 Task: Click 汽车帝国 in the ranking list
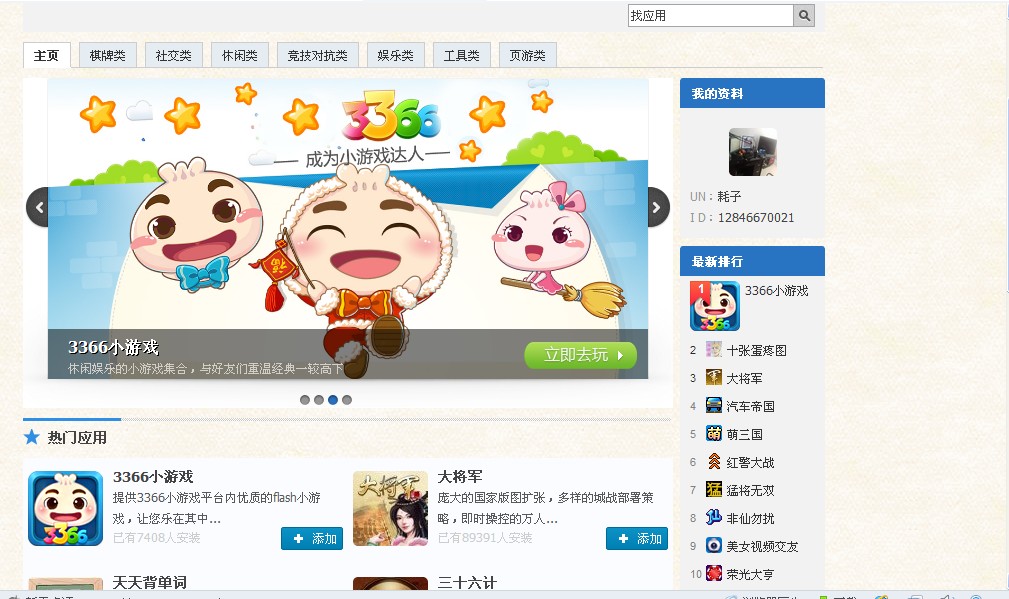[x=750, y=406]
